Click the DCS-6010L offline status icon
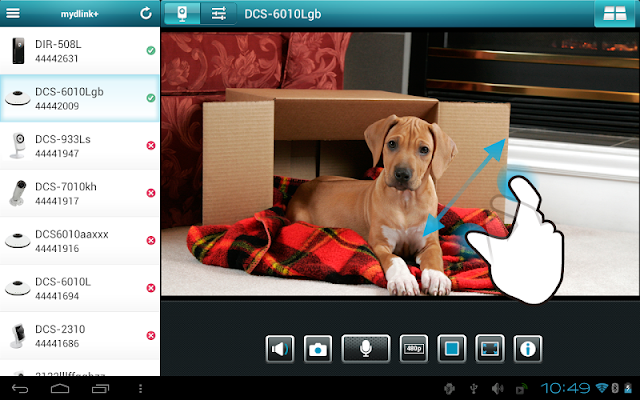 [151, 288]
